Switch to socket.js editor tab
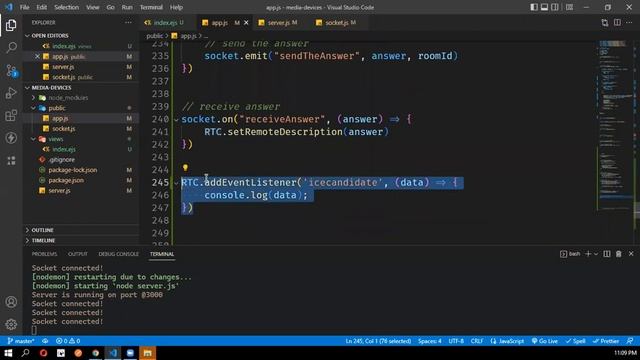Viewport: 640px width, 360px height. pyautogui.click(x=336, y=22)
